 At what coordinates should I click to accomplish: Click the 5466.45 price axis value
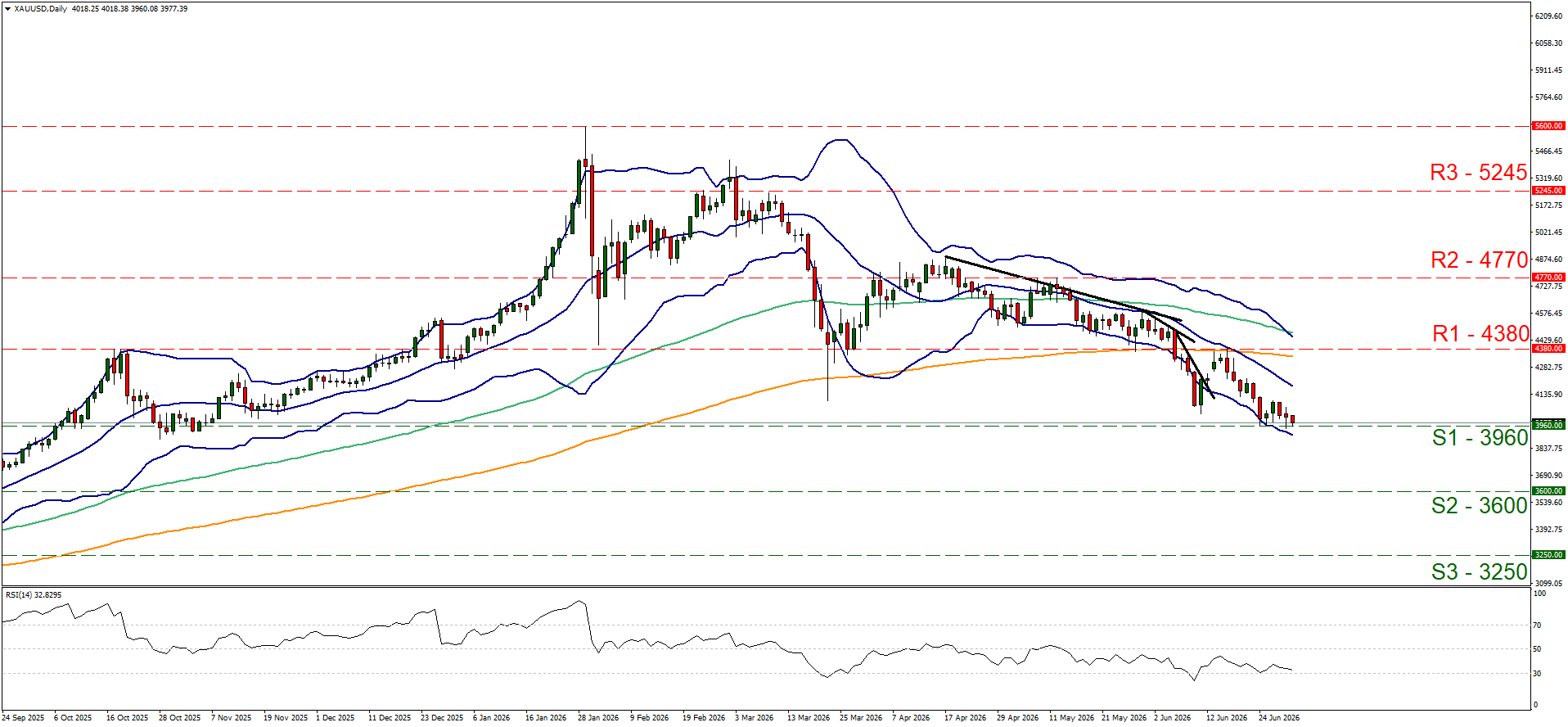pos(1548,151)
